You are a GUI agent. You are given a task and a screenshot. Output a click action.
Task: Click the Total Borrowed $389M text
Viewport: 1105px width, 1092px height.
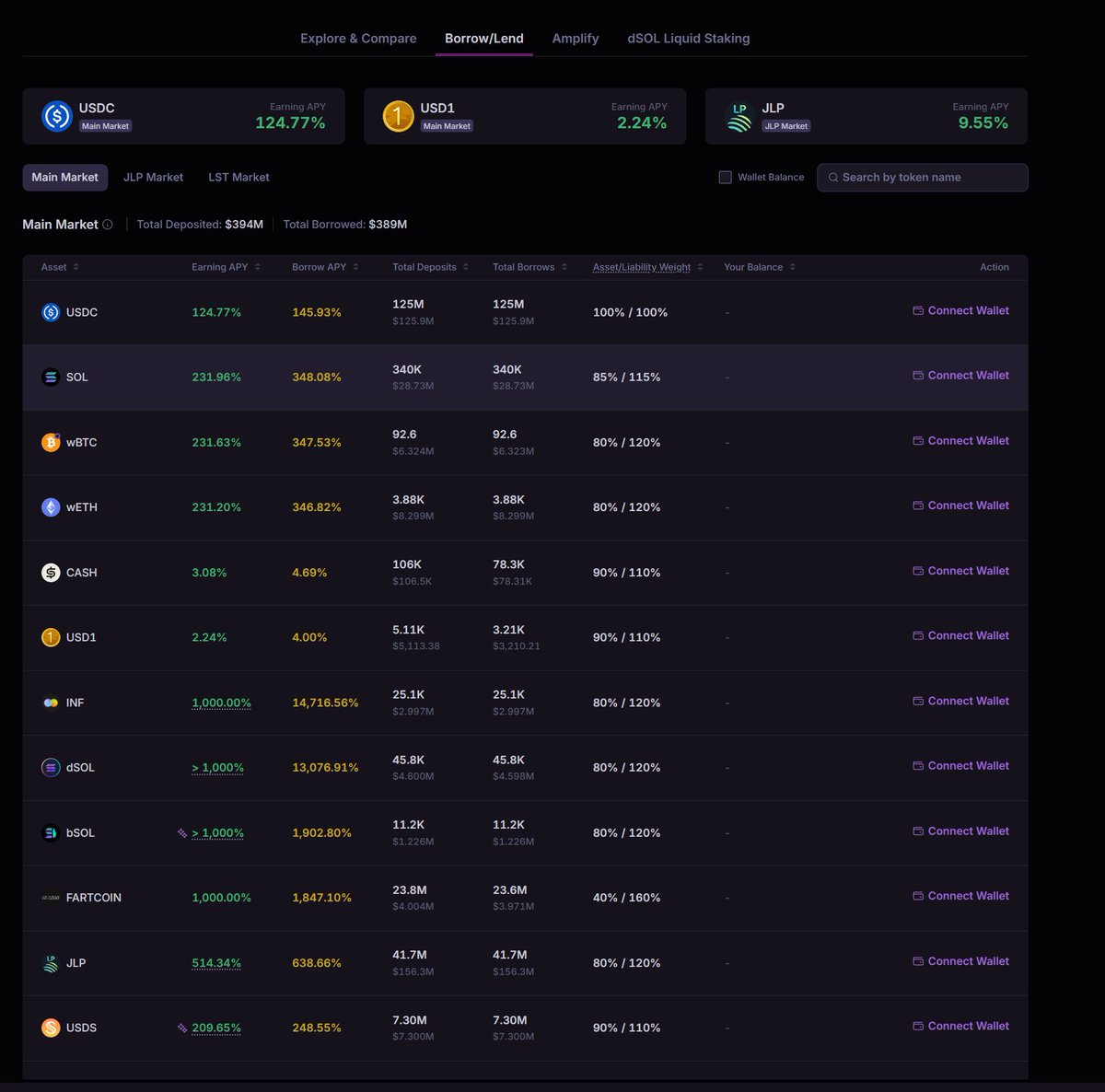tap(344, 225)
